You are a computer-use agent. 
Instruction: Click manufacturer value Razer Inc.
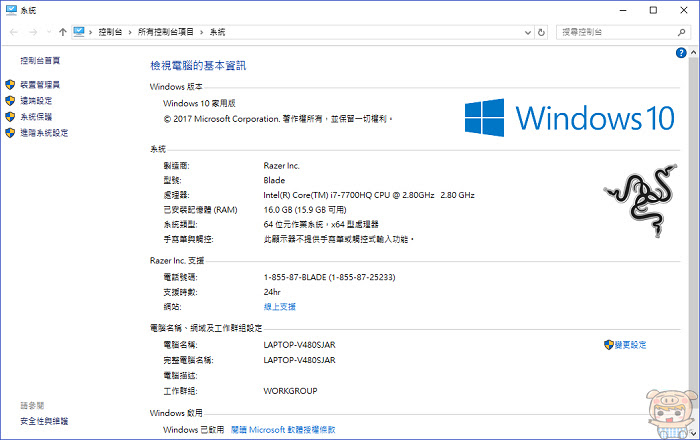pyautogui.click(x=281, y=166)
